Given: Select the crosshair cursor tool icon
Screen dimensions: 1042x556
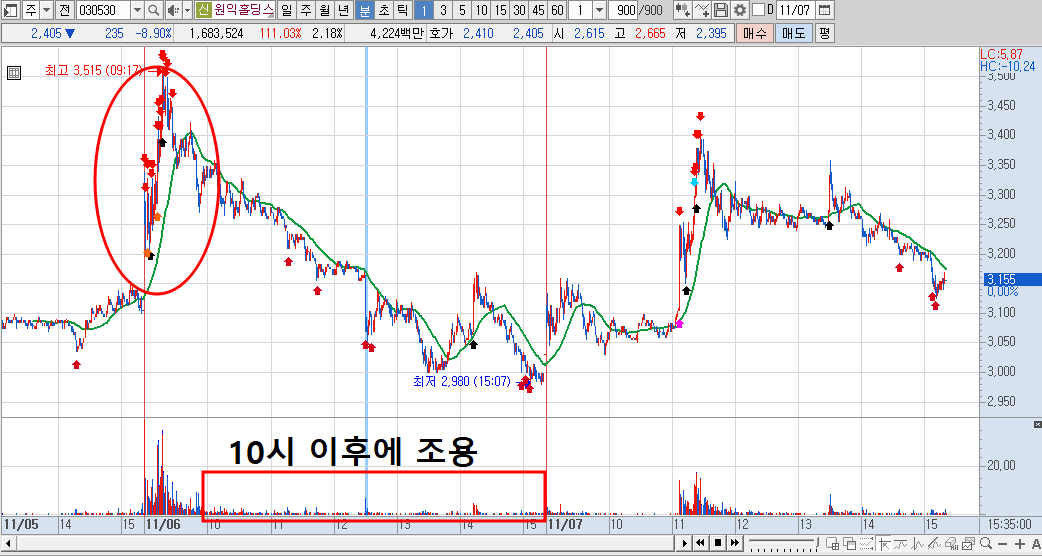Looking at the screenshot, I should [x=885, y=543].
